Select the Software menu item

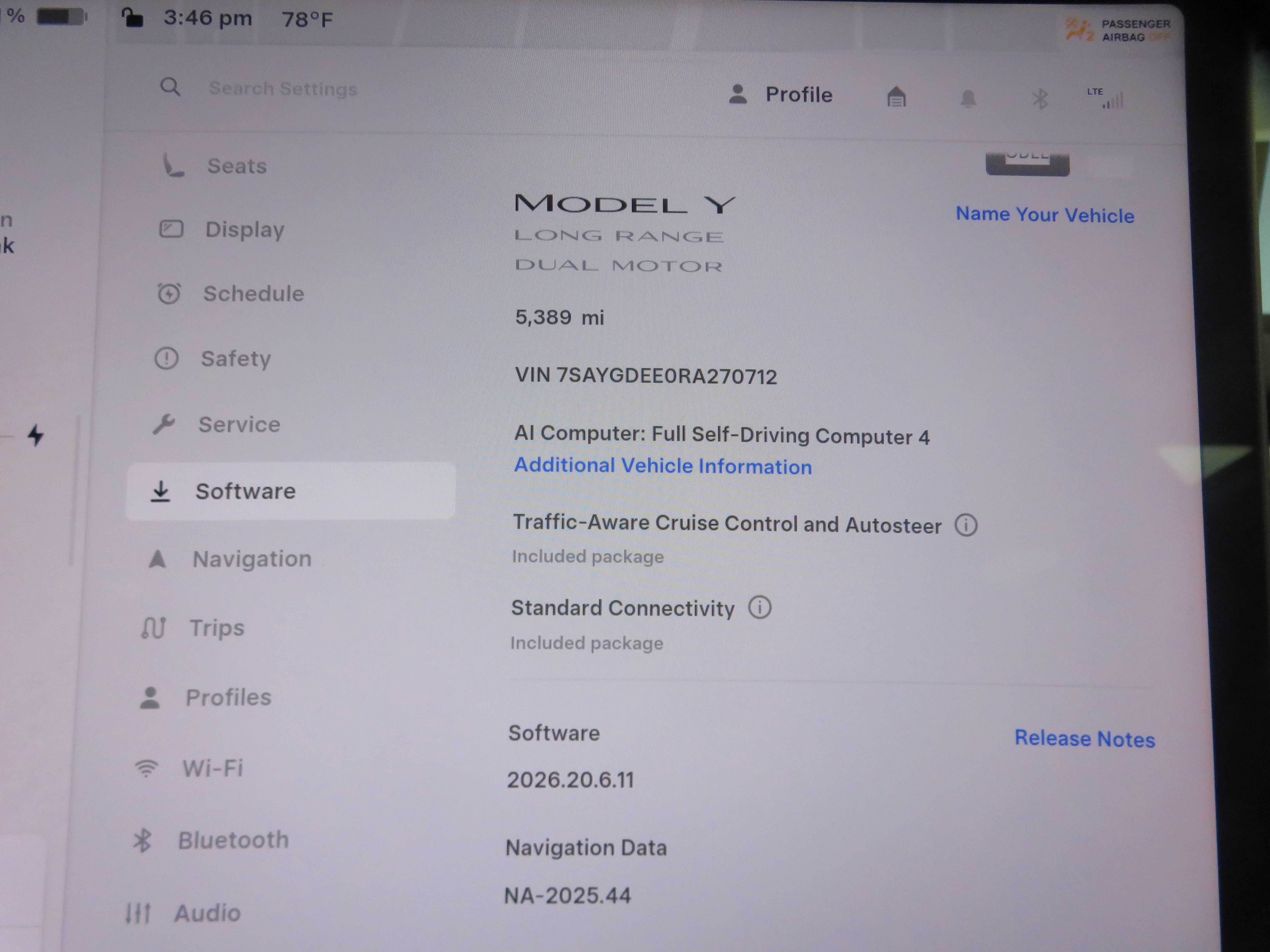click(x=291, y=491)
